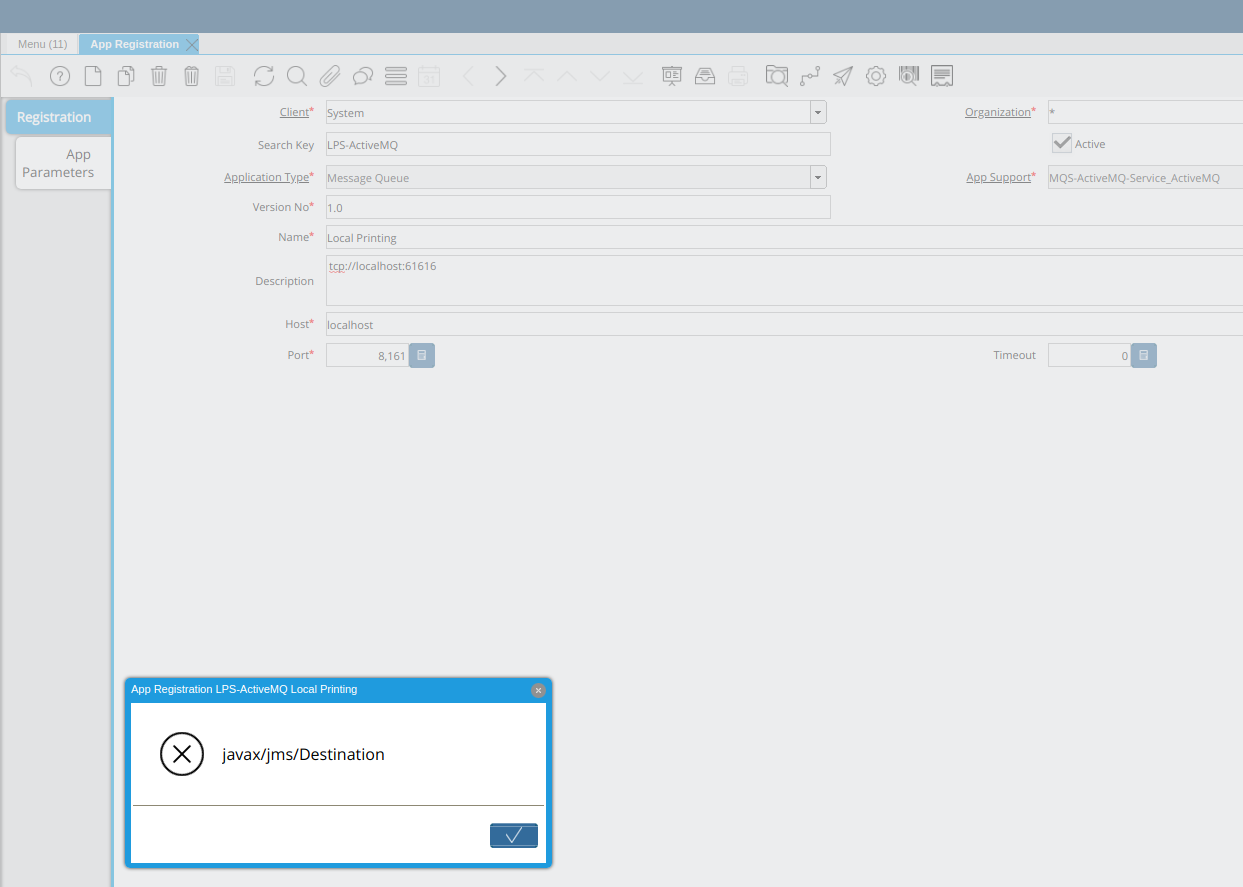Viewport: 1243px width, 887px height.
Task: Toggle grid view with horizontal lines icon
Action: click(x=396, y=76)
